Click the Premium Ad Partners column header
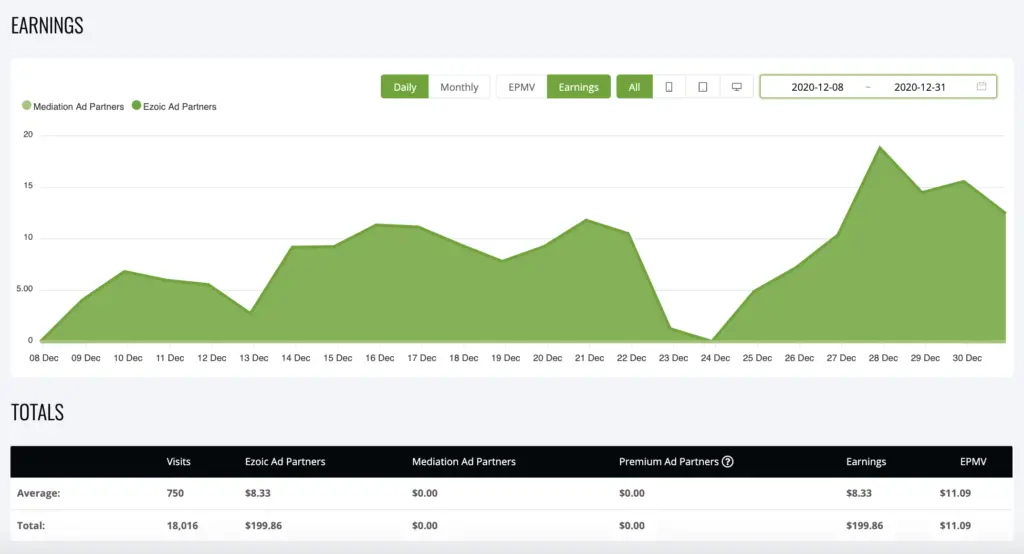 669,461
